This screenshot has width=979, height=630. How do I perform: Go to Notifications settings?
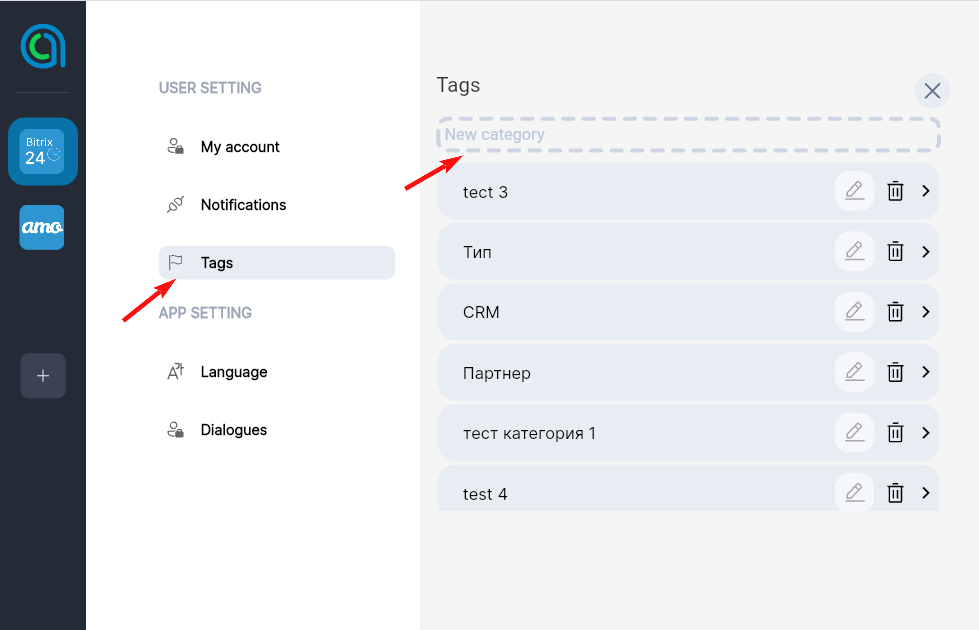click(x=243, y=205)
